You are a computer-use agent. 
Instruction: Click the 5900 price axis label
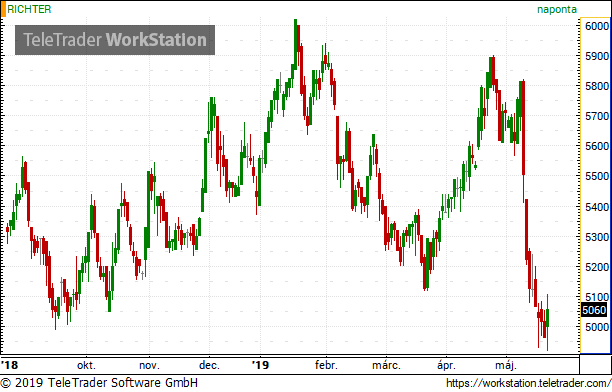click(x=597, y=56)
